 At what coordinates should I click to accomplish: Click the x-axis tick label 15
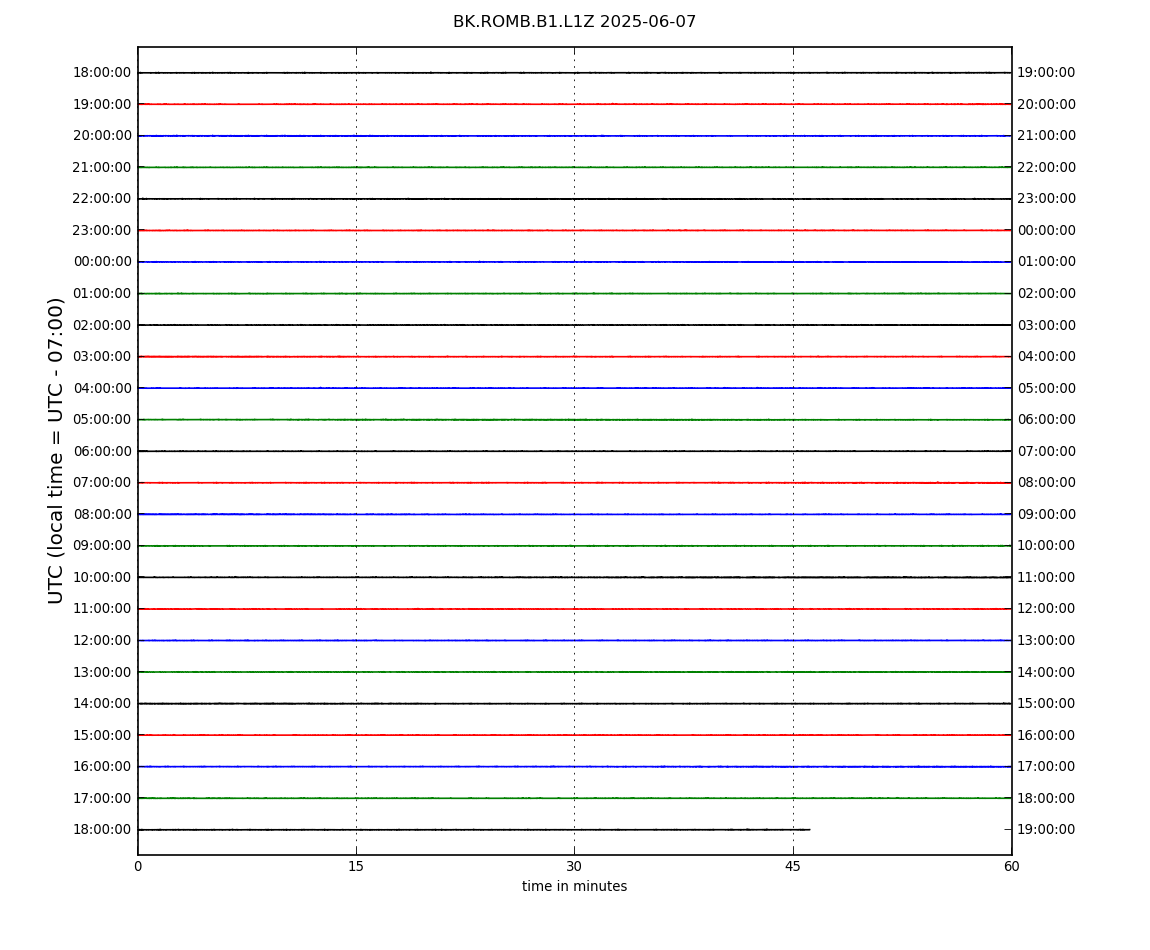356,866
